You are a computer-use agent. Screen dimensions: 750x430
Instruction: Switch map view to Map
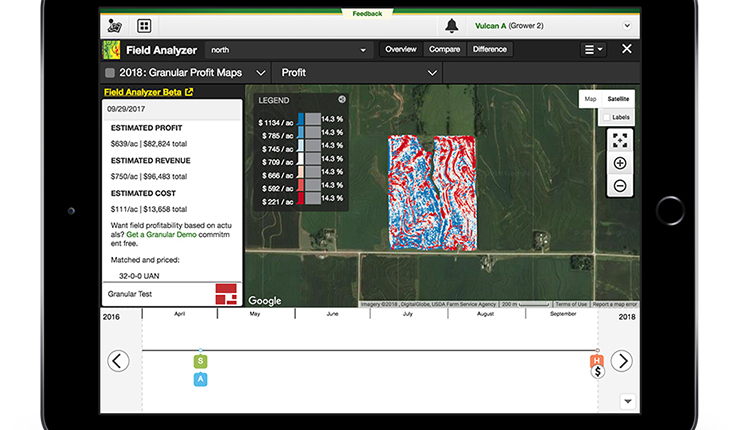590,99
